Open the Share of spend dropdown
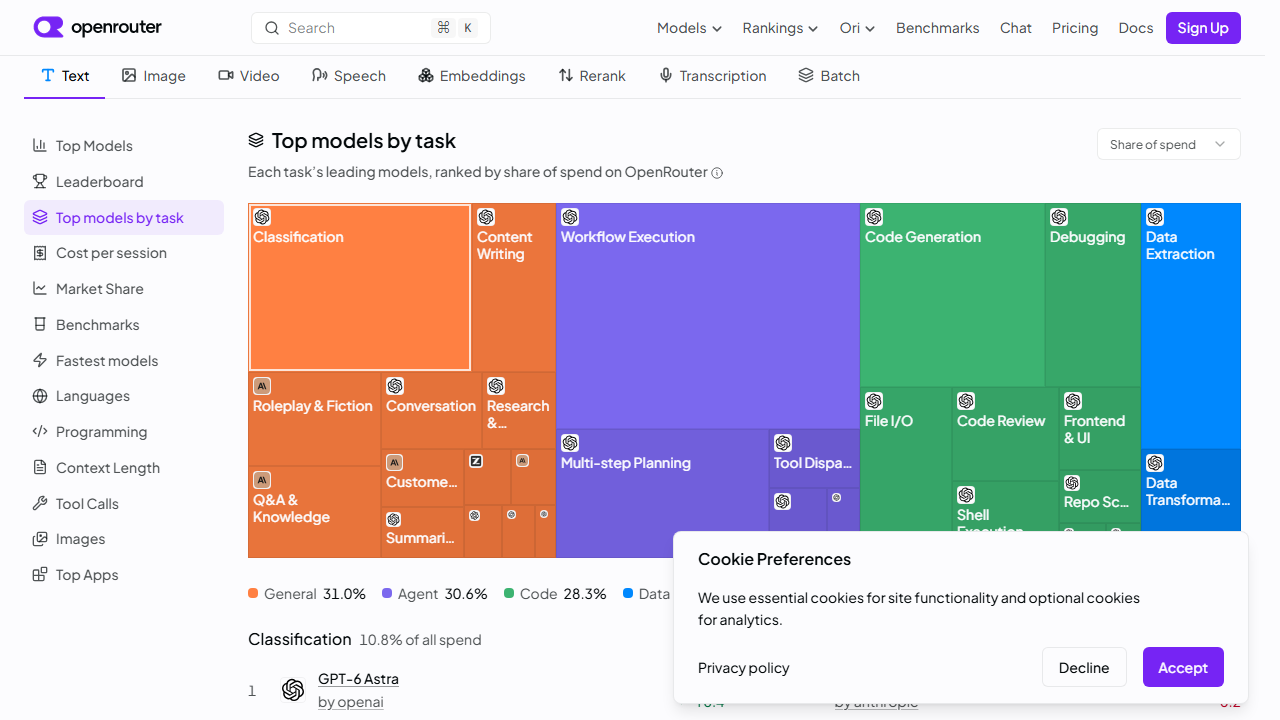This screenshot has height=720, width=1280. pos(1168,144)
